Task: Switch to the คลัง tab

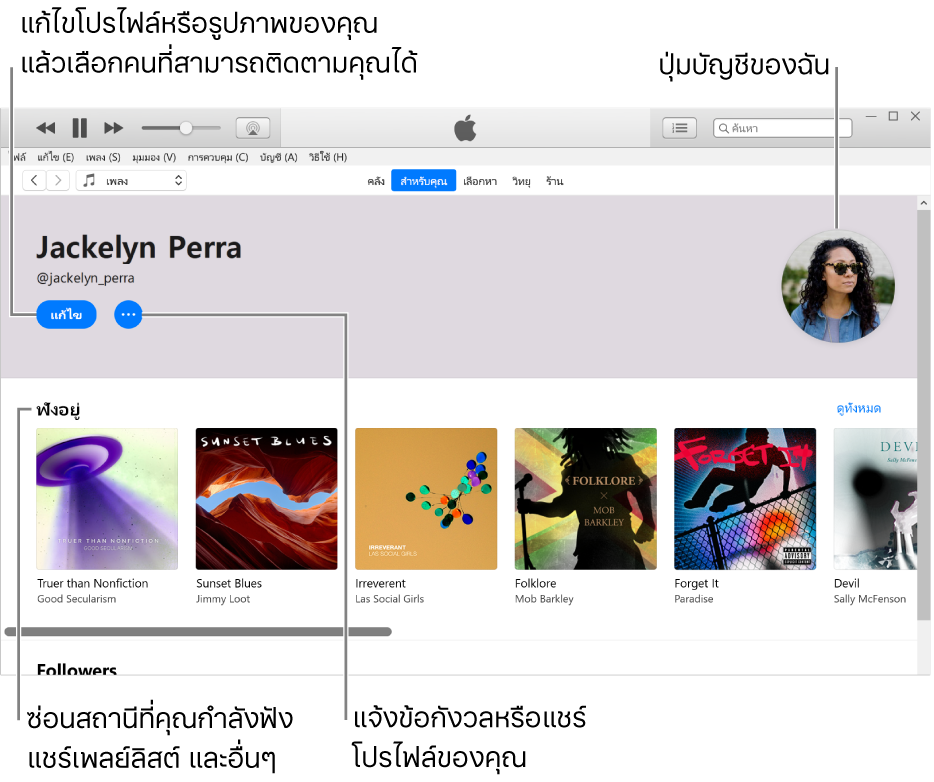Action: click(x=376, y=181)
